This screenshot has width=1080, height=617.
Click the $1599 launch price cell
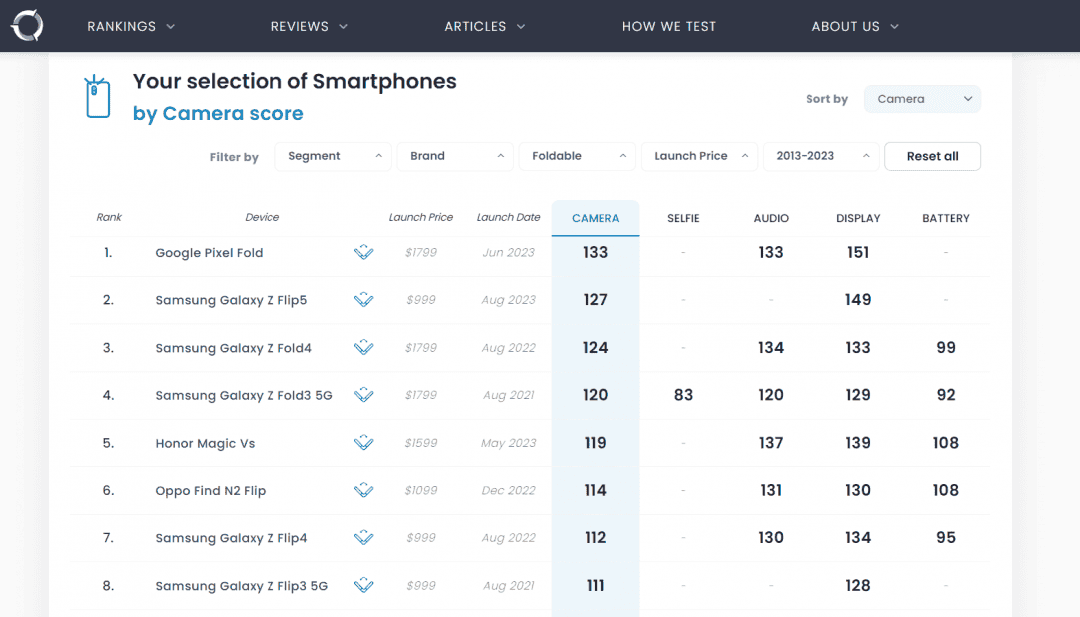point(421,443)
